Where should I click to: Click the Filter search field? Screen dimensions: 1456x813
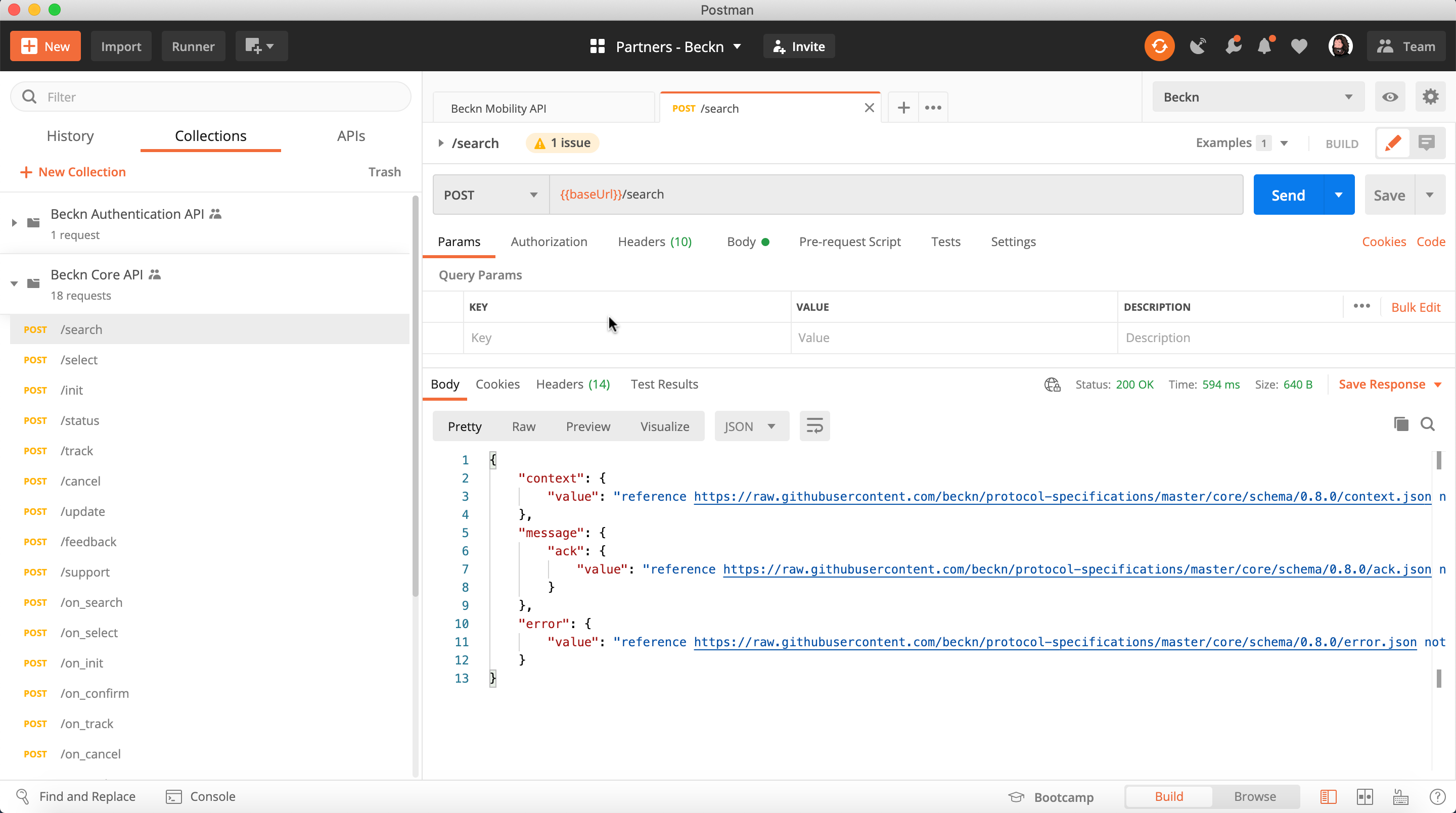[210, 97]
